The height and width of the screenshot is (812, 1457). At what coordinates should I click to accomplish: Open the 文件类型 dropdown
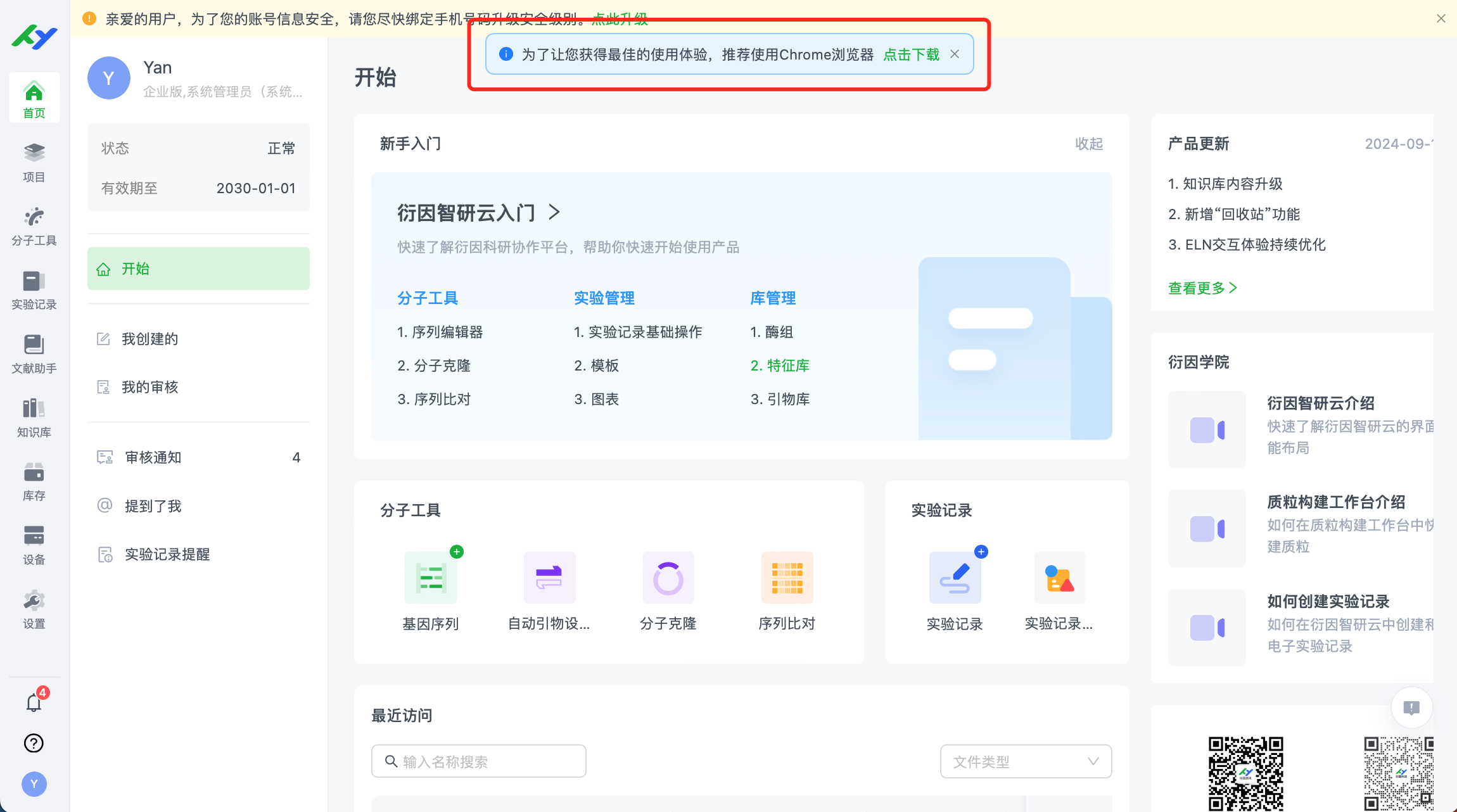[1025, 761]
